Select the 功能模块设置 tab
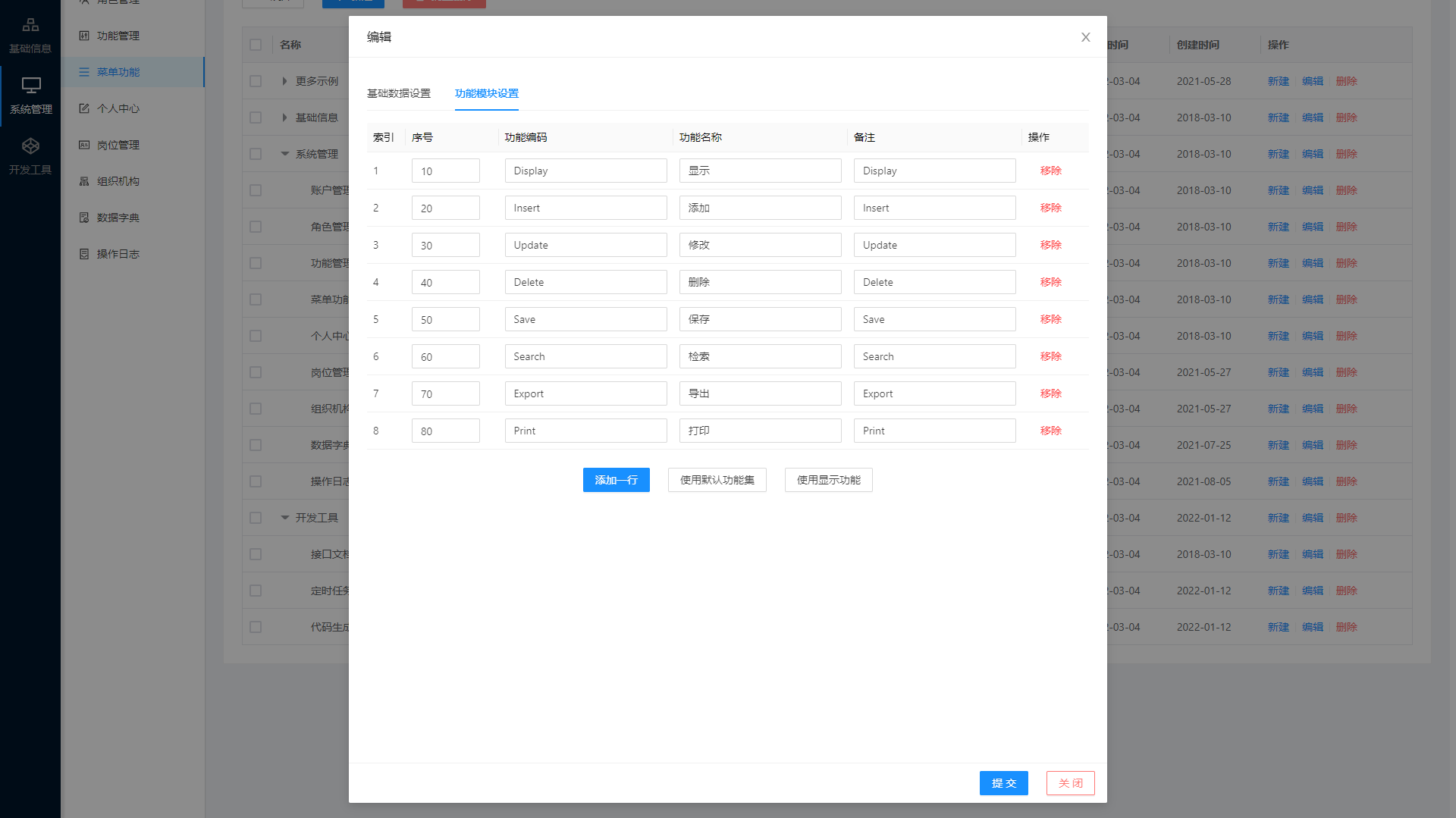This screenshot has height=818, width=1456. pos(486,93)
